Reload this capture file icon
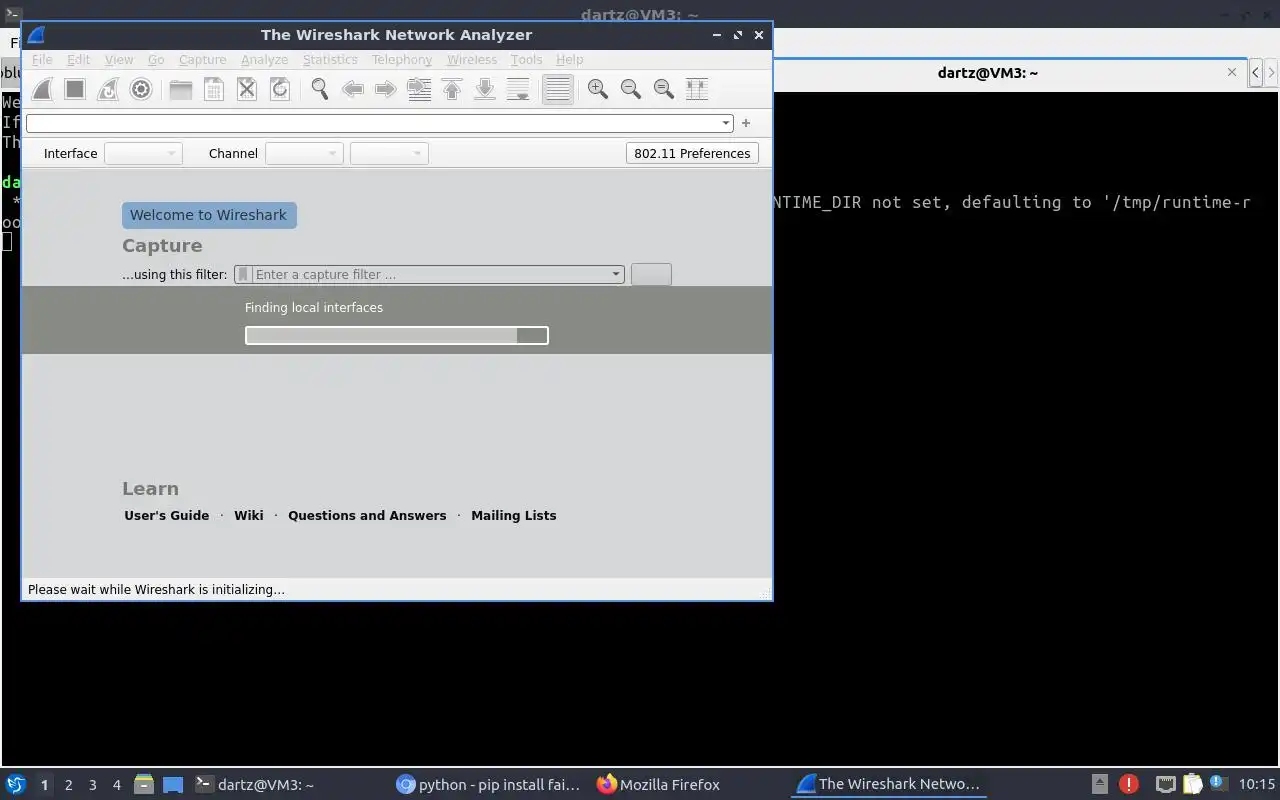Viewport: 1280px width, 800px height. tap(280, 89)
